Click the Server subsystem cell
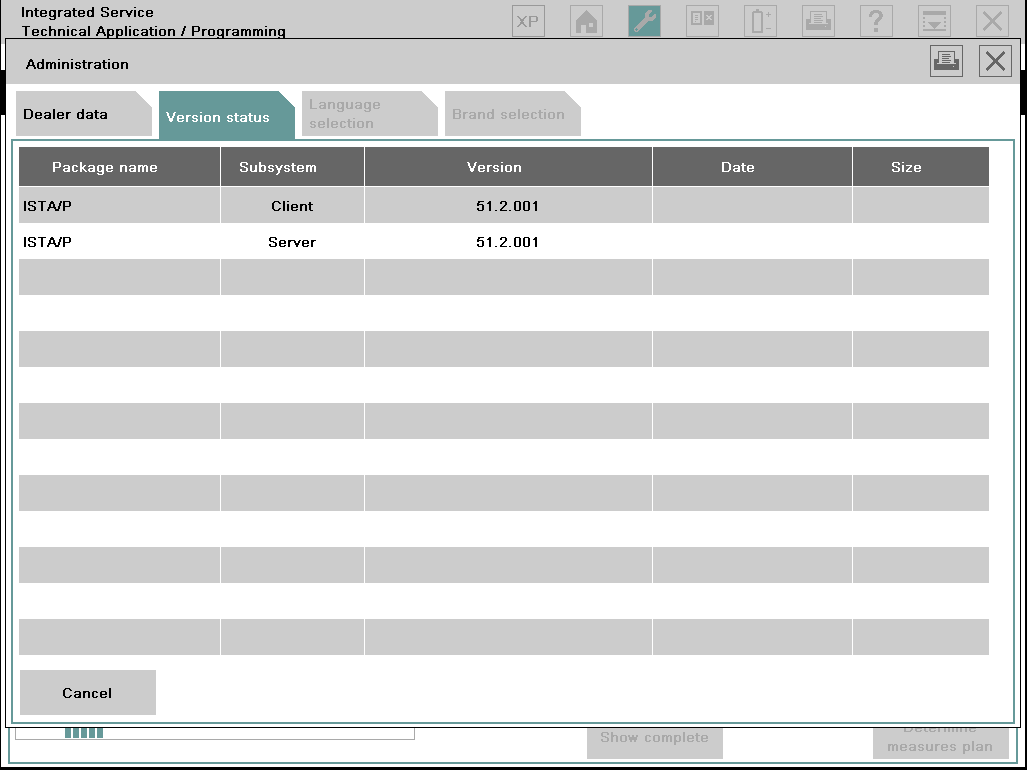 pyautogui.click(x=292, y=242)
